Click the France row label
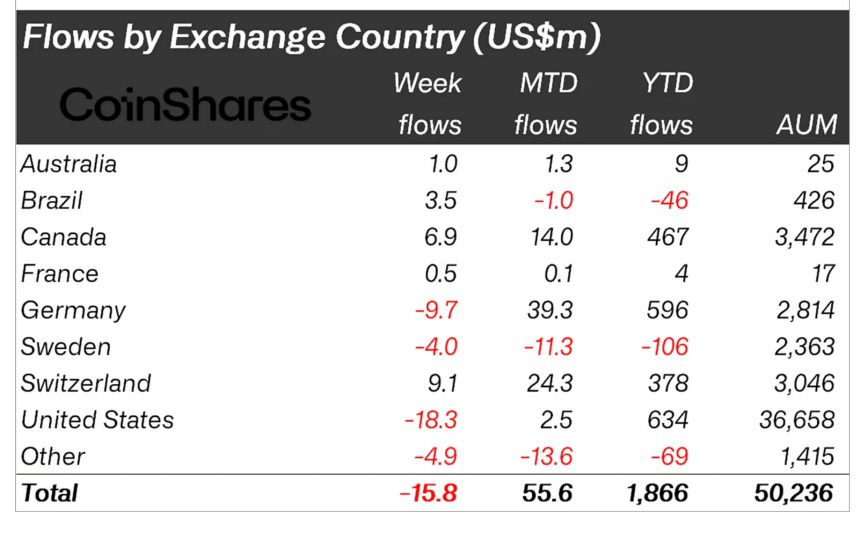The height and width of the screenshot is (539, 860). (x=60, y=274)
